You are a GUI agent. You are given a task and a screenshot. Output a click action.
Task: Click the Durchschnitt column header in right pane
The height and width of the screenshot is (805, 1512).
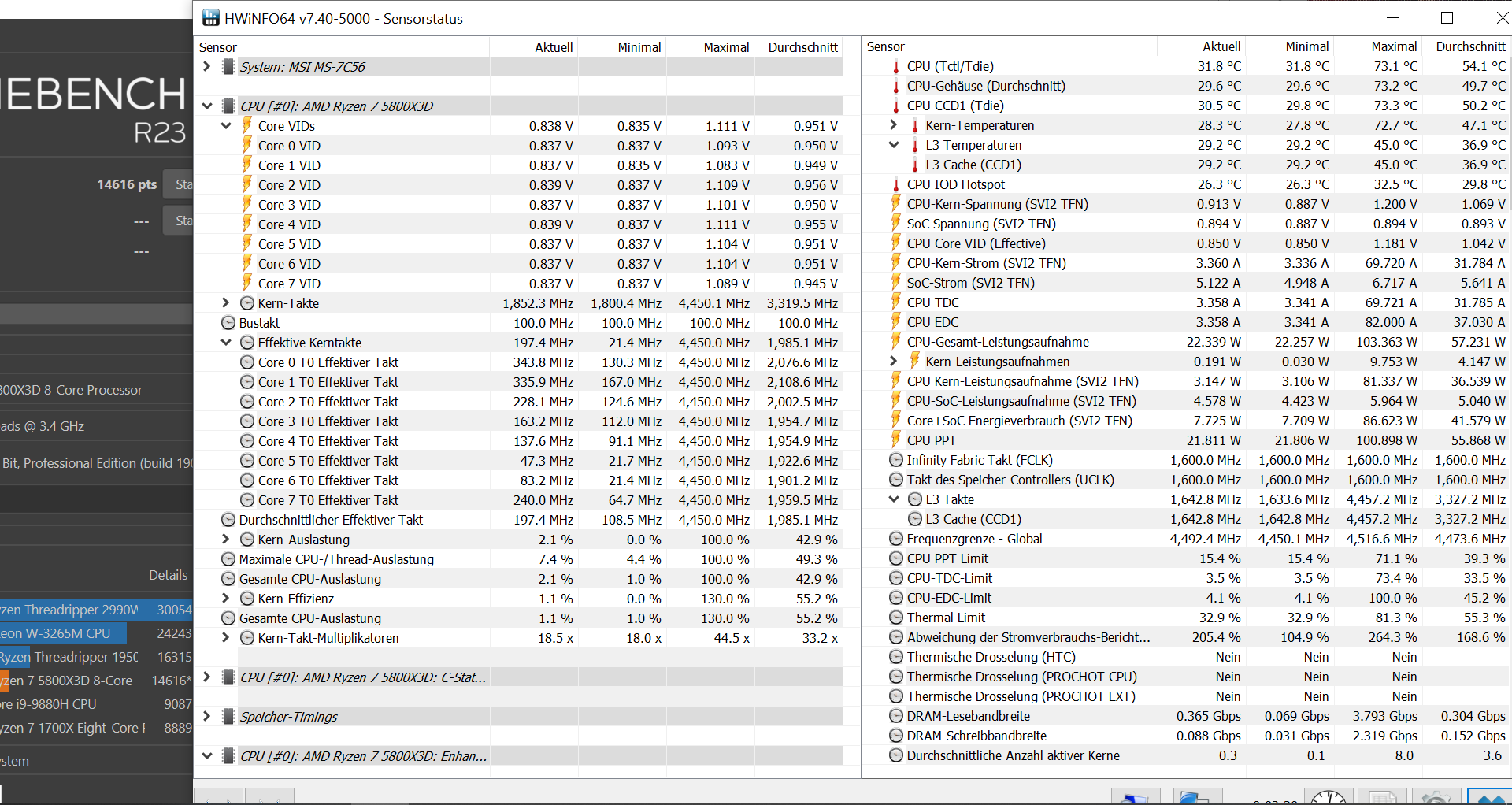tap(1466, 46)
